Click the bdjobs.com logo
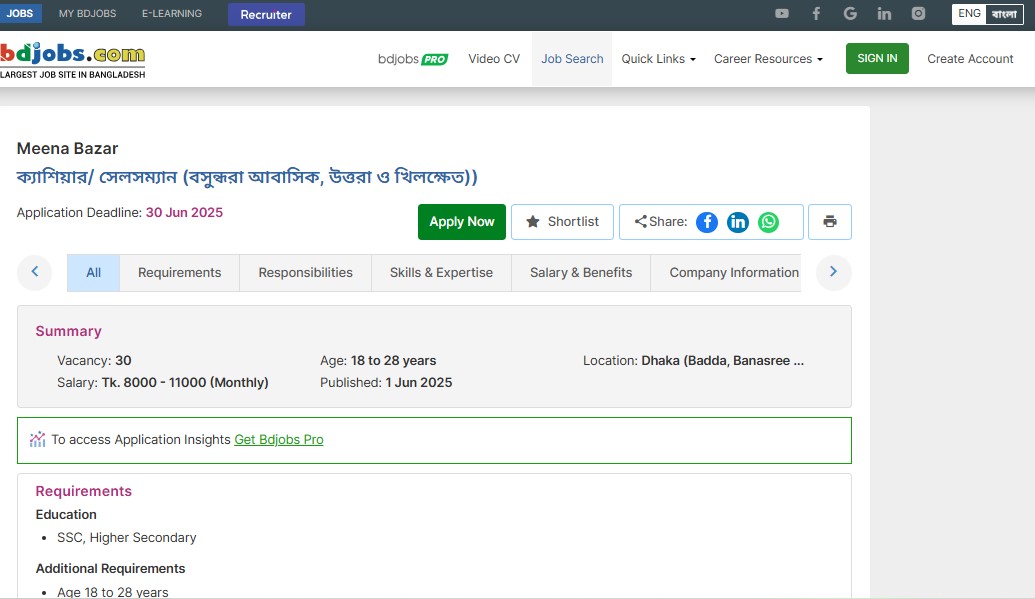The height and width of the screenshot is (599, 1035). (73, 60)
